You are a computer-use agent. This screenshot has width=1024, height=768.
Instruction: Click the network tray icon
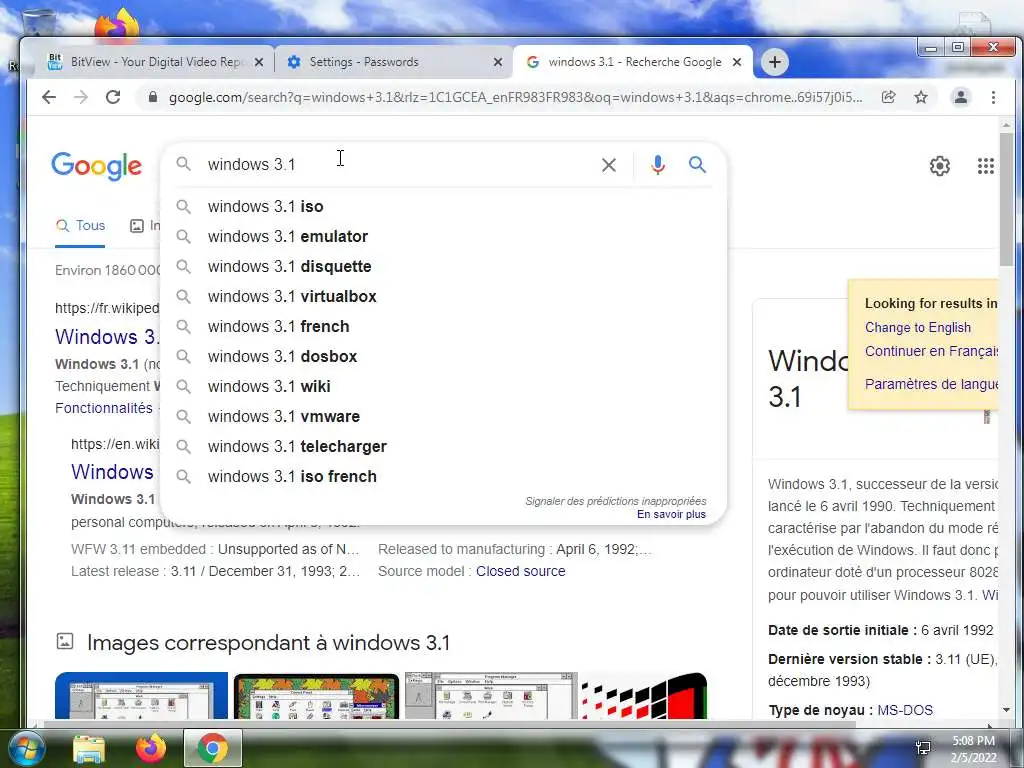923,748
